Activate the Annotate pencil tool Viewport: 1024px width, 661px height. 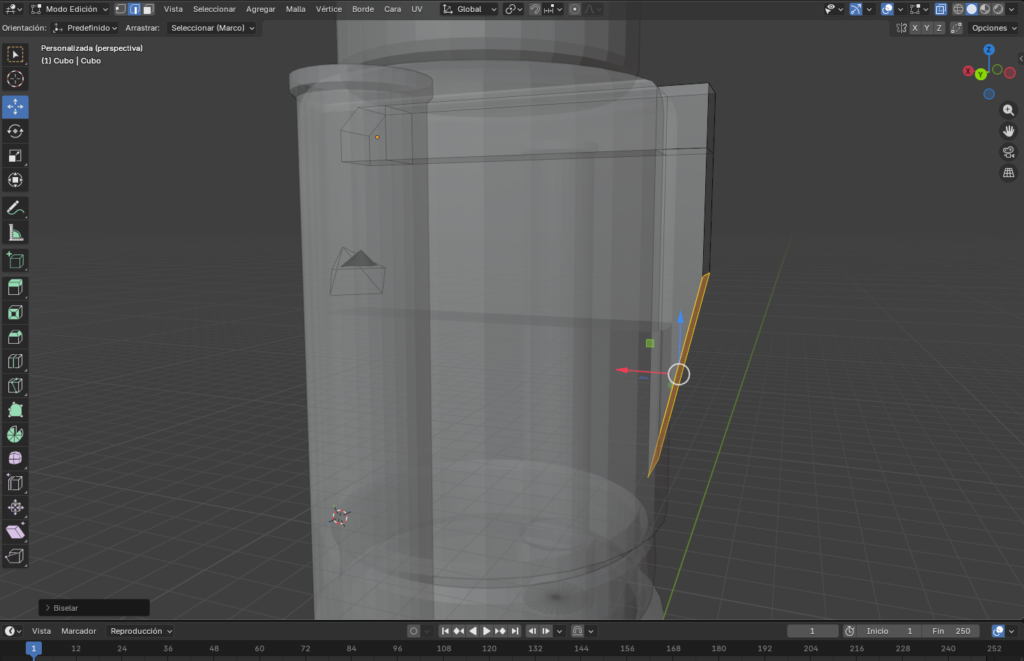click(x=15, y=208)
